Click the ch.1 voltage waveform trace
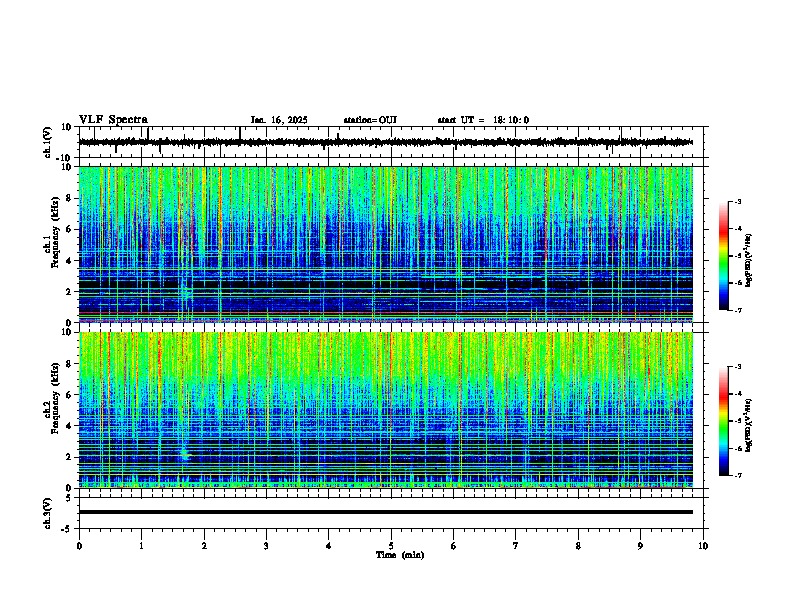792x612 pixels. tap(386, 142)
